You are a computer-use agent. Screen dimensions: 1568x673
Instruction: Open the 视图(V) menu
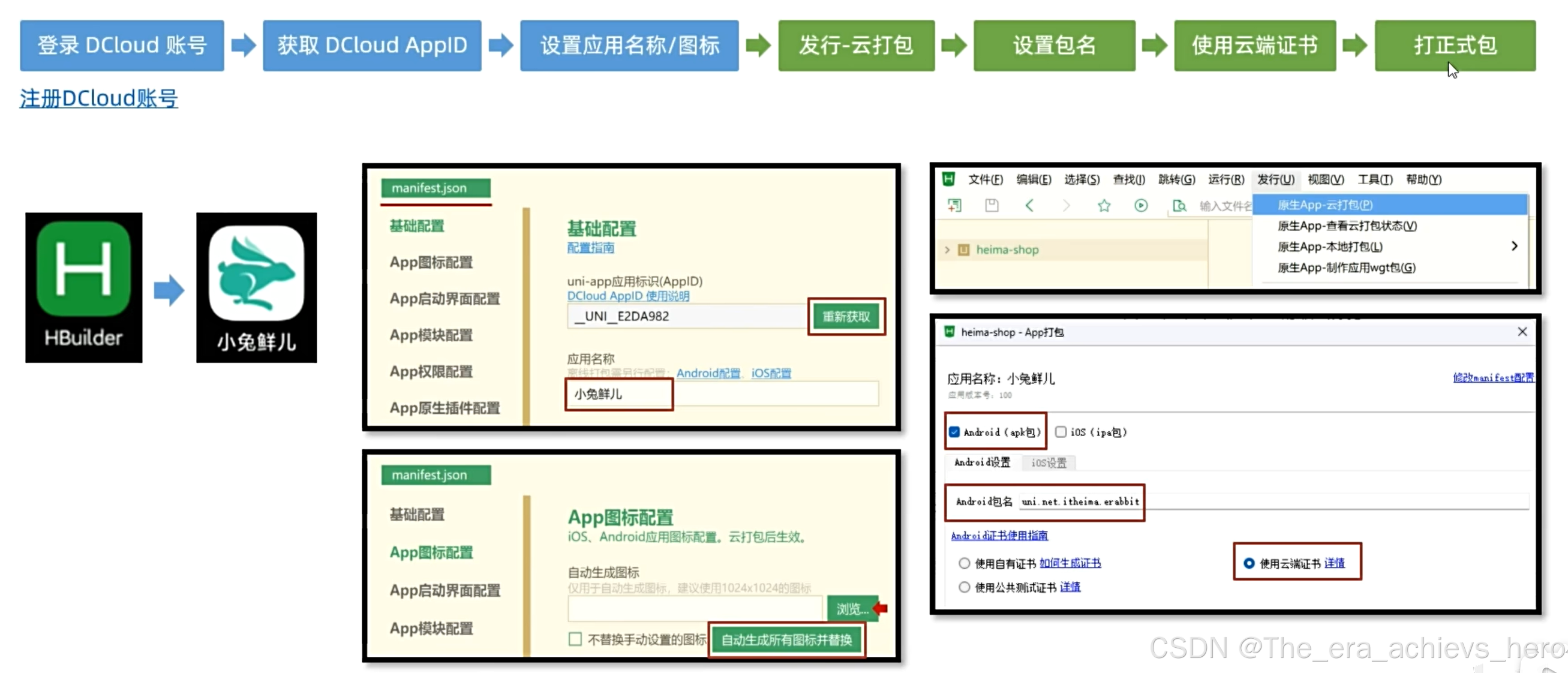[1326, 179]
